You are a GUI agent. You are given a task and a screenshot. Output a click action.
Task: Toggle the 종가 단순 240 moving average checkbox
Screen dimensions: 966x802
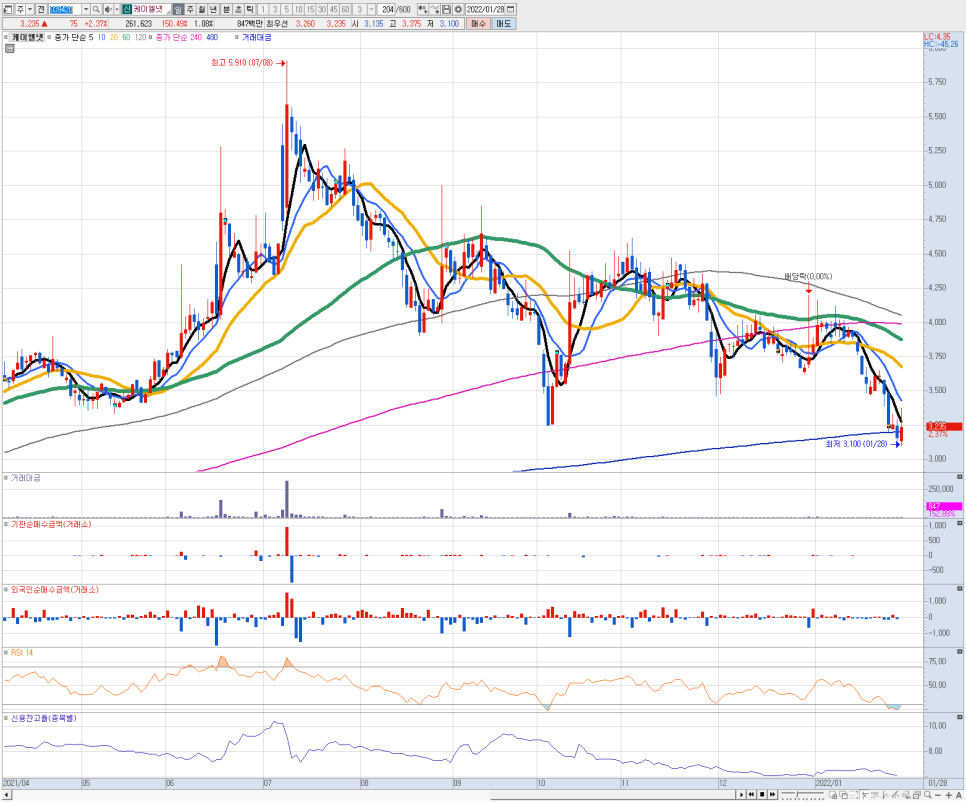[x=150, y=38]
